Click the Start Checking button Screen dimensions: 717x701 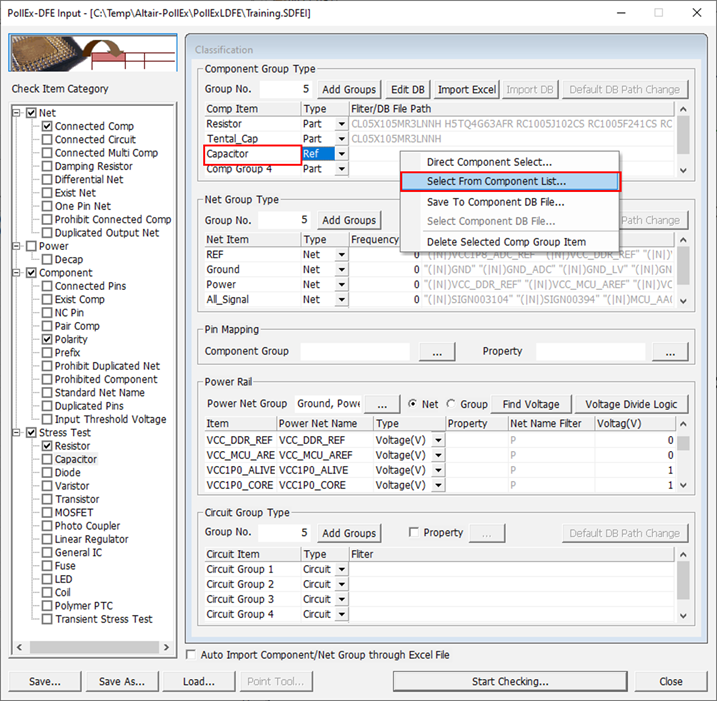[509, 682]
